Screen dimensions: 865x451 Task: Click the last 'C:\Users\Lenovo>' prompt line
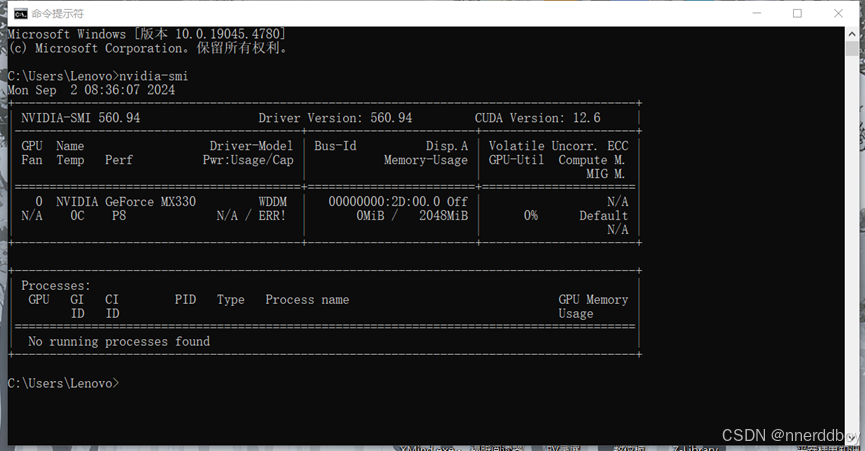(x=63, y=383)
